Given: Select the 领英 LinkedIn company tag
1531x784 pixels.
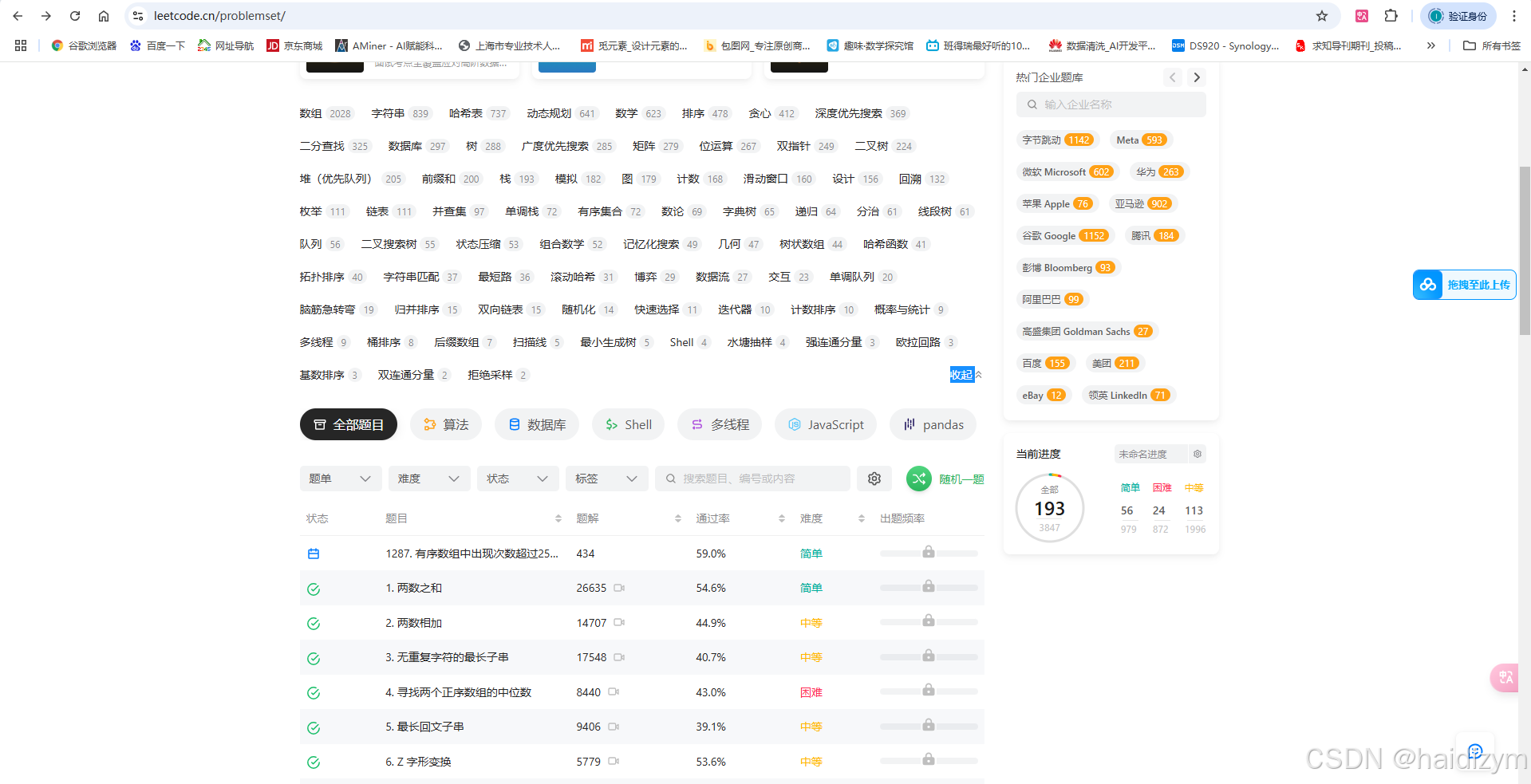Looking at the screenshot, I should coord(1129,395).
